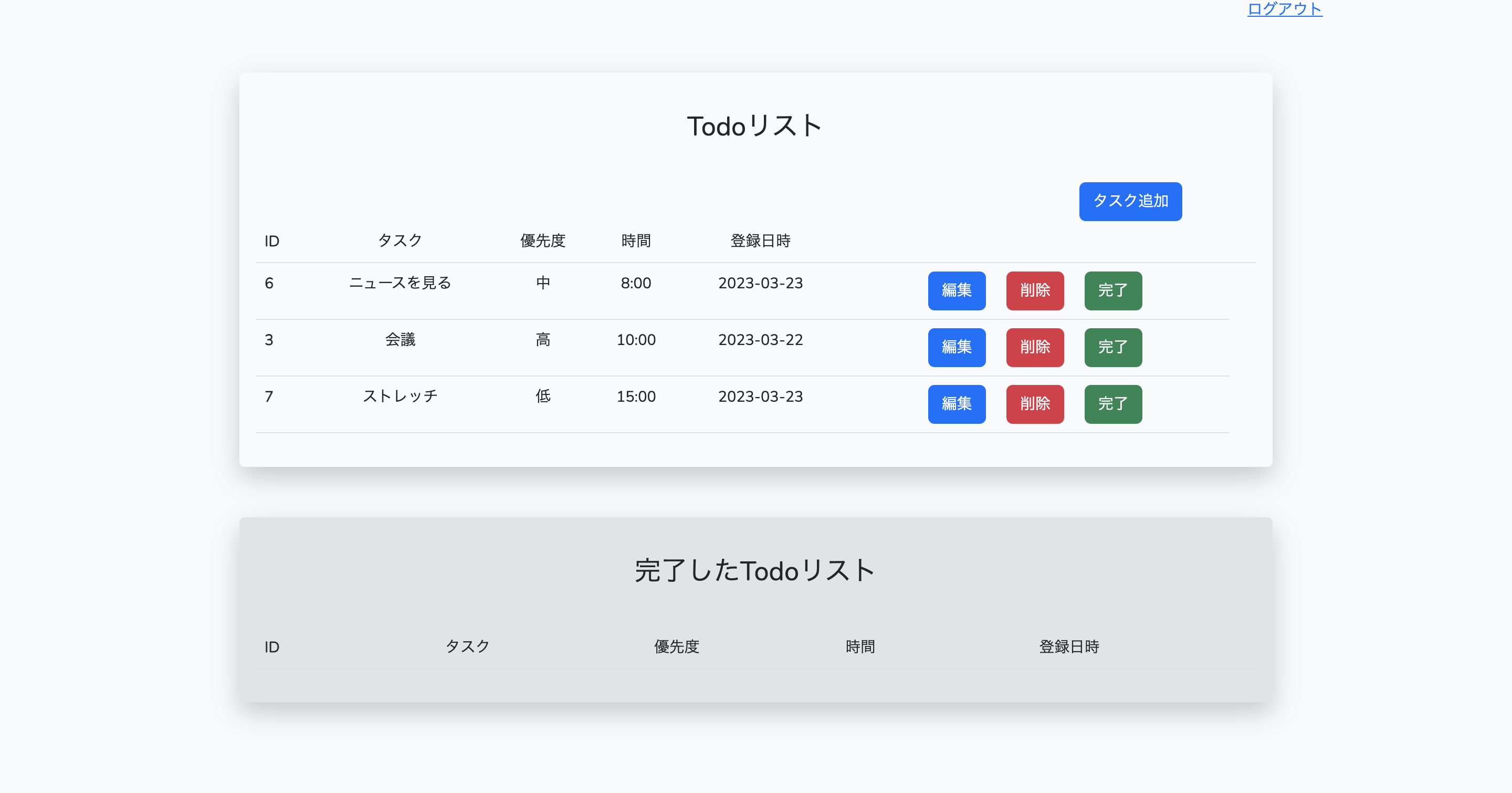The width and height of the screenshot is (1512, 793).
Task: Click 登録日時 header in the Todo table
Action: click(760, 241)
